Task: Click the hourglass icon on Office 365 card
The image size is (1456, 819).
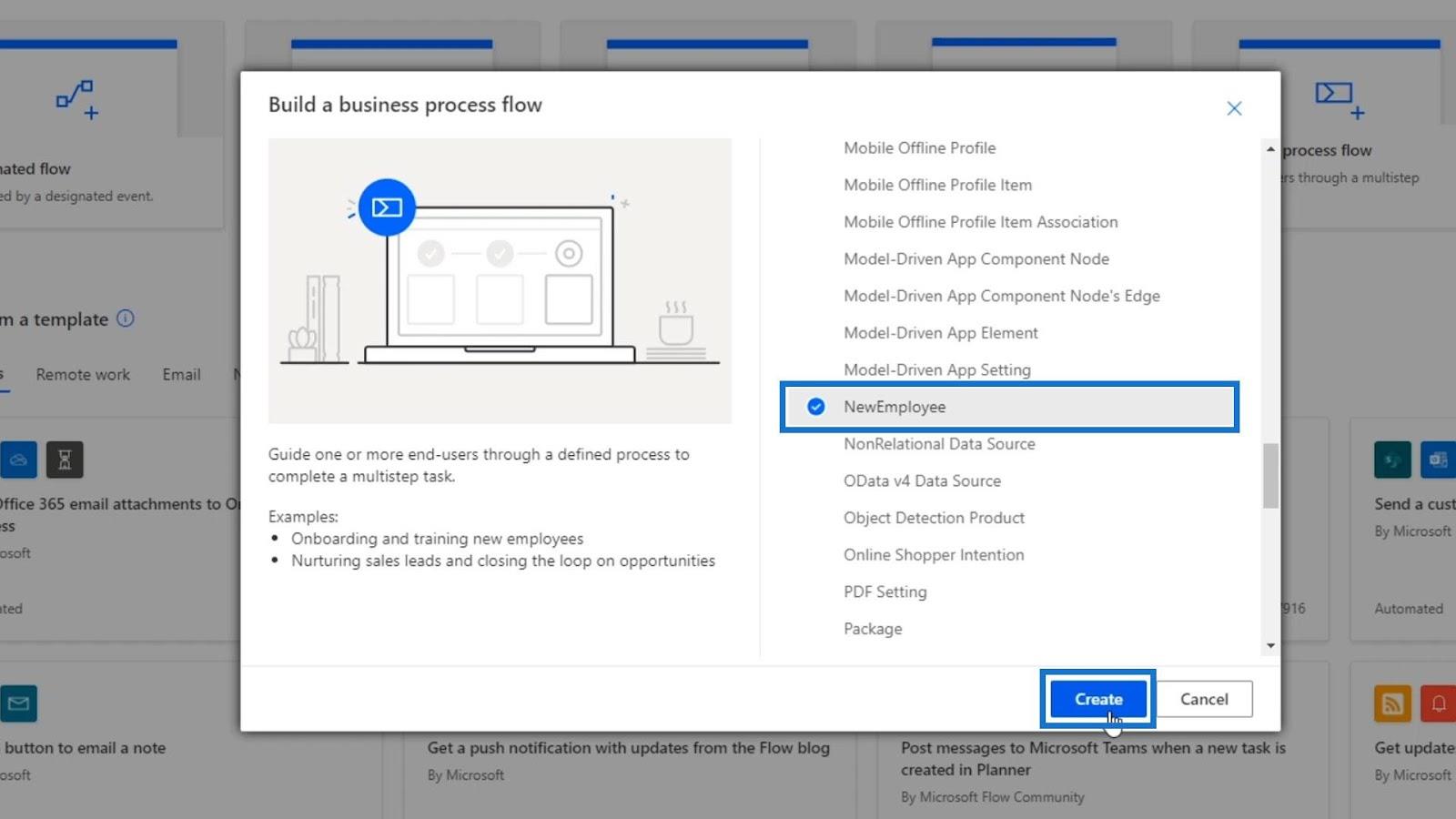Action: click(x=65, y=460)
